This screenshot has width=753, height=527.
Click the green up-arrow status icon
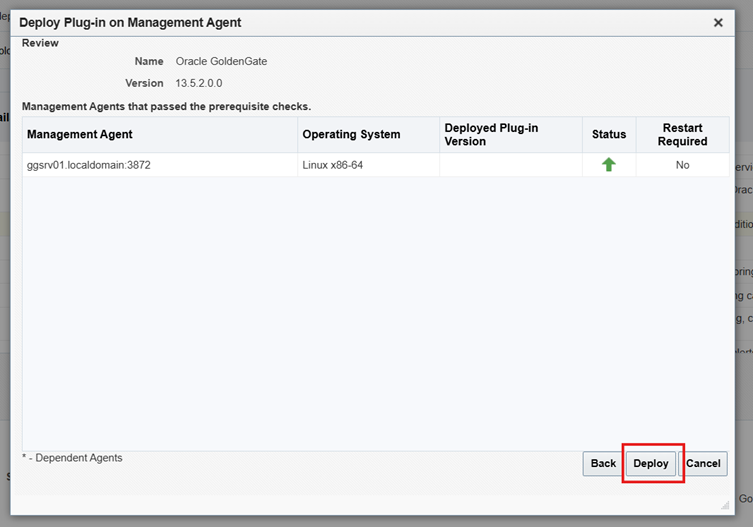coord(608,165)
